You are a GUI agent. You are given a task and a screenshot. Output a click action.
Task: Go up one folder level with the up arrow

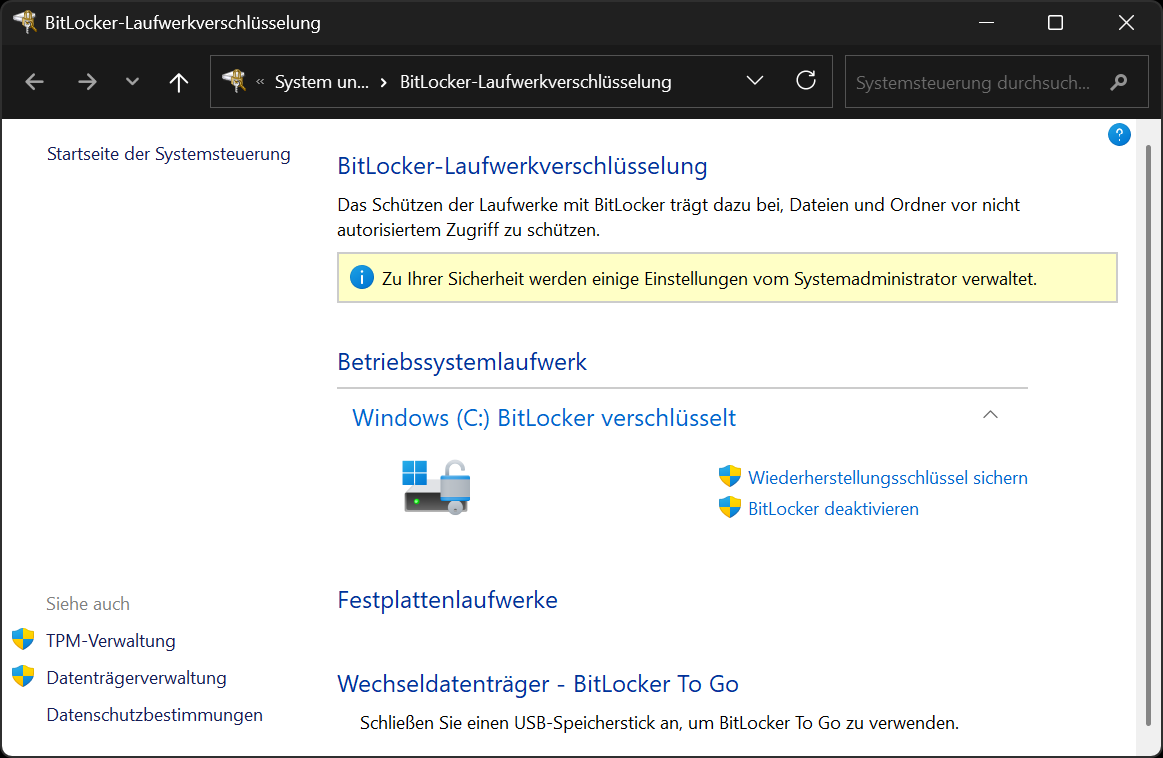coord(178,81)
